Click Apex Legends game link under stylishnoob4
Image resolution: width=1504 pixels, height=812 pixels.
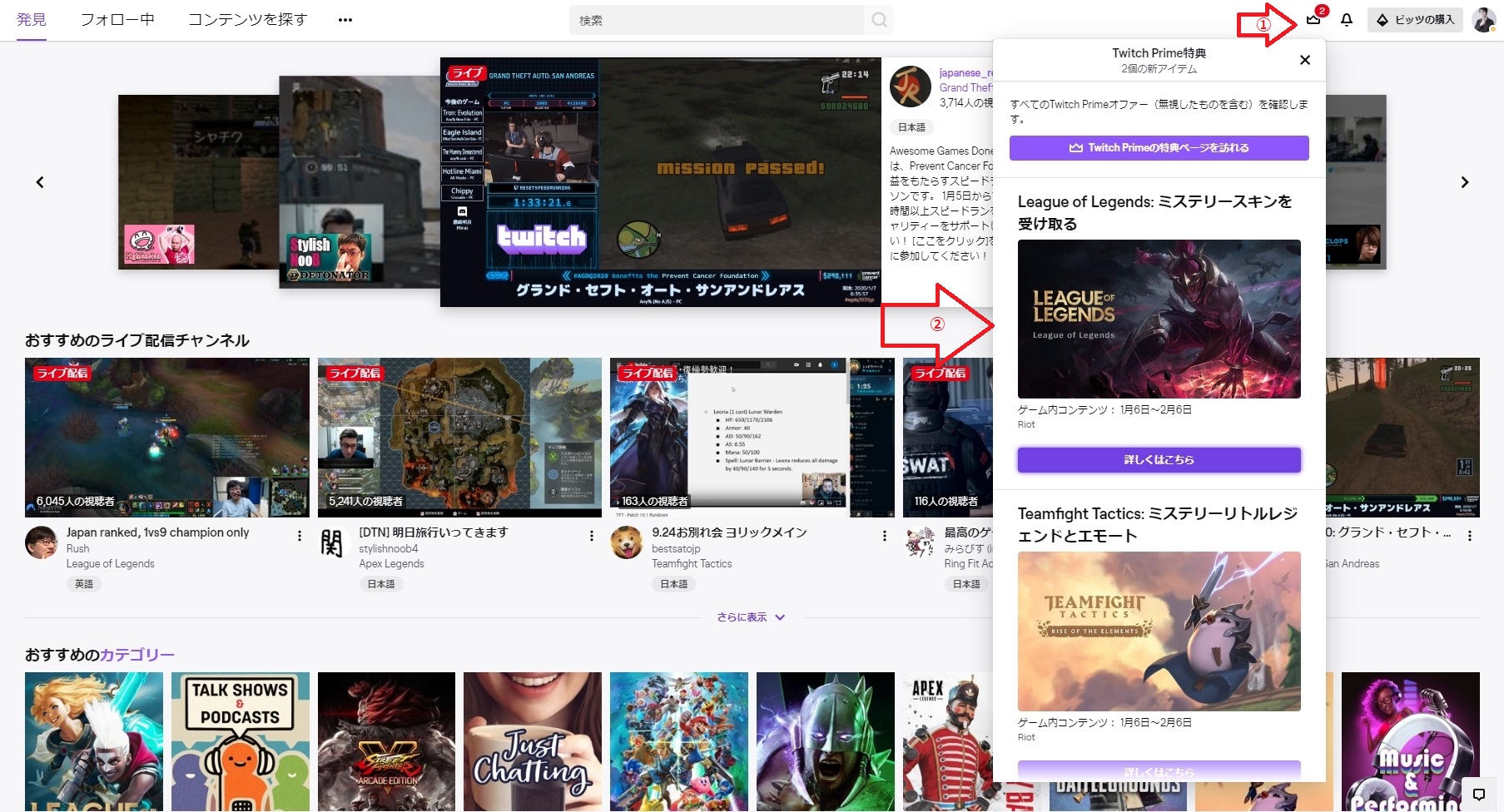(x=391, y=564)
